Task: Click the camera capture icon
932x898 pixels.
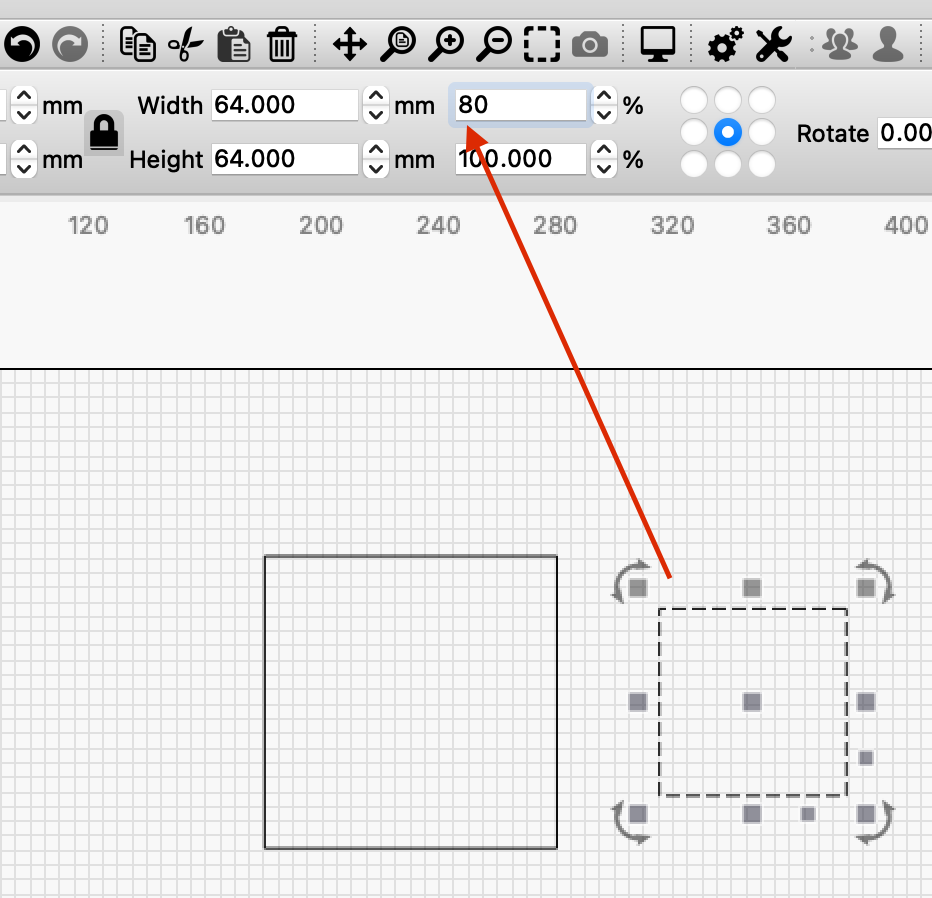Action: pos(589,44)
